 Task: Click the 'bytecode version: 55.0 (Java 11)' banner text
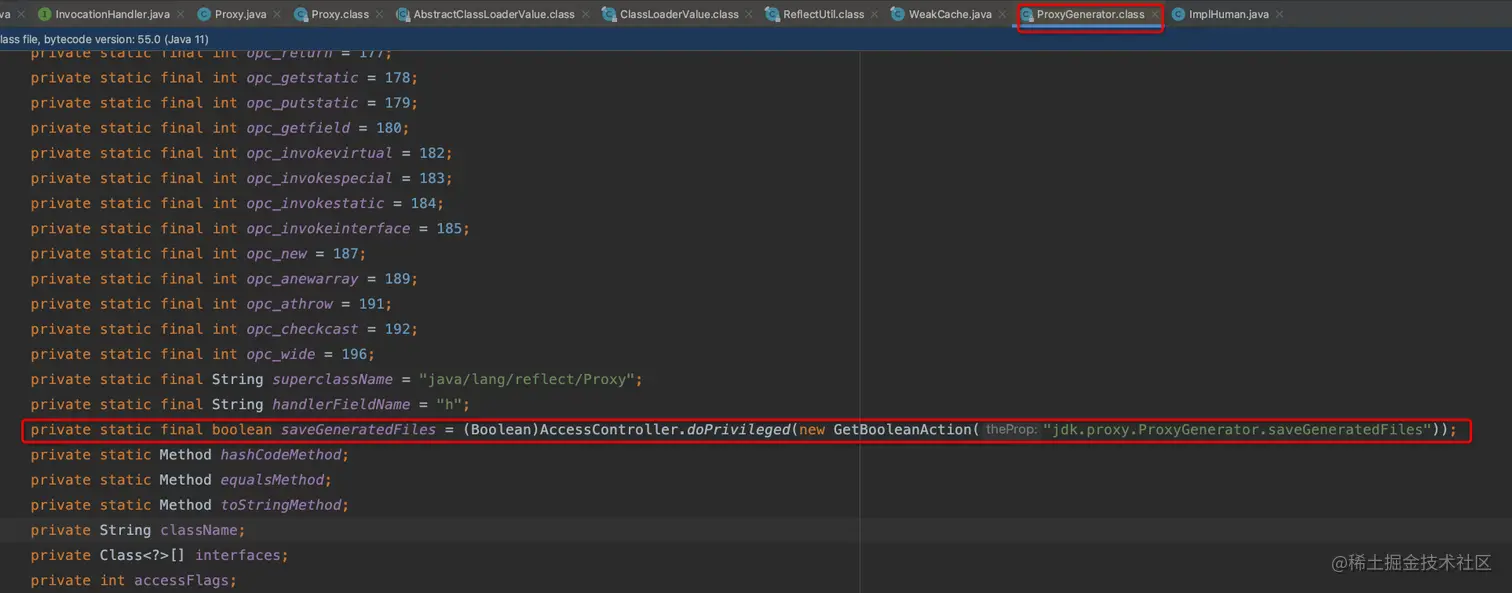click(126, 39)
